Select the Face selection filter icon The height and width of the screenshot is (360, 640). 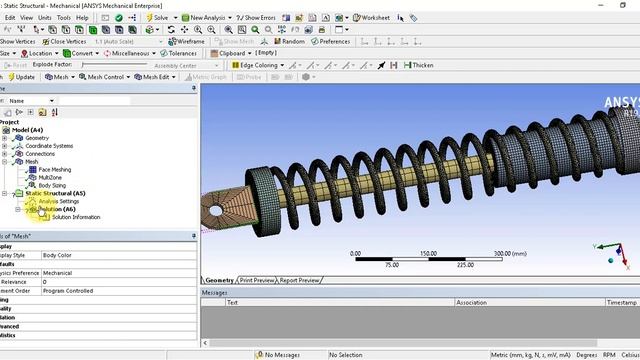tap(79, 29)
